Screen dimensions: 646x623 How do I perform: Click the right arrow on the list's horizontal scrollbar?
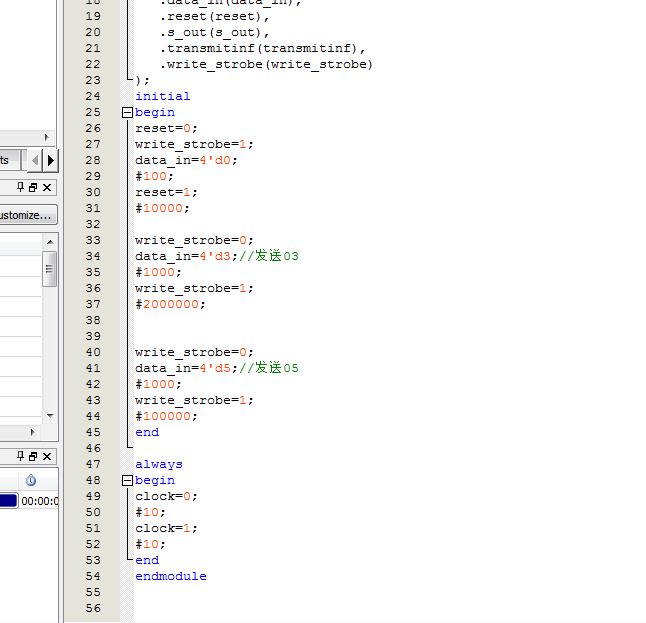46,432
